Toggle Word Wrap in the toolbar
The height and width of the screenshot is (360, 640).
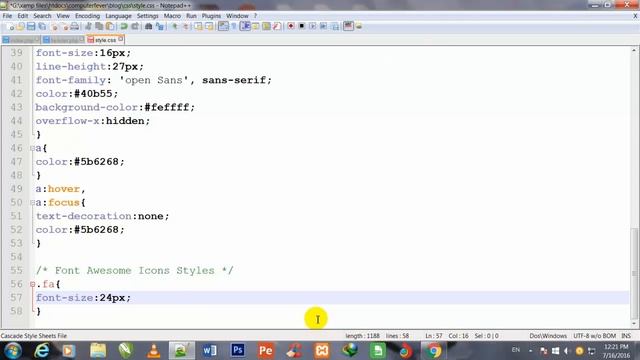click(x=223, y=27)
